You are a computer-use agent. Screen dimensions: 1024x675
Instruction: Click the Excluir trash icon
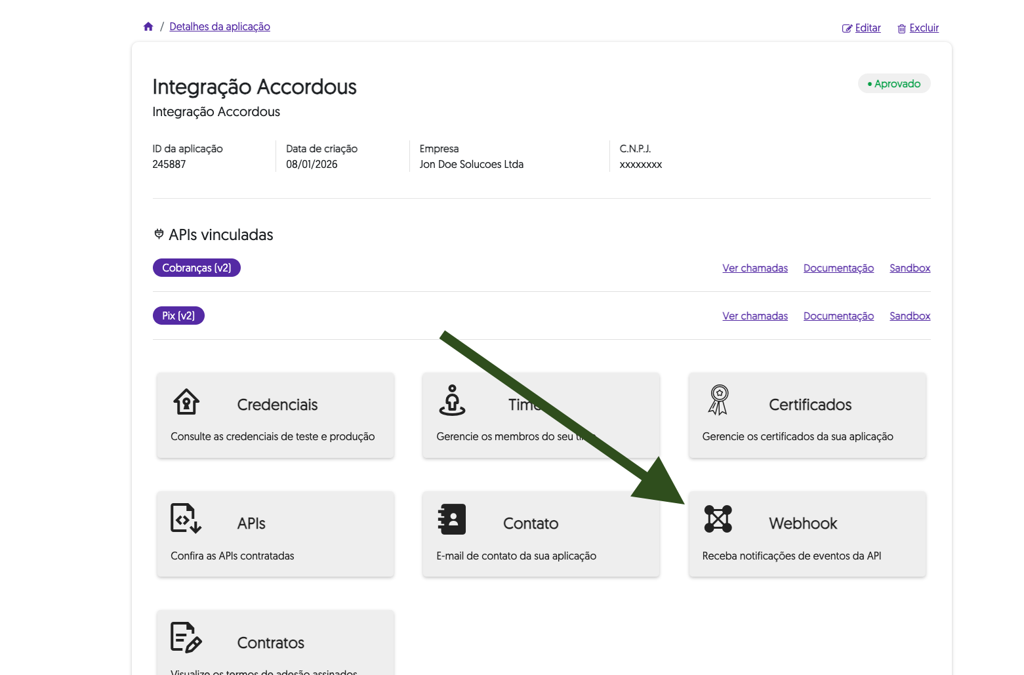[x=901, y=29]
